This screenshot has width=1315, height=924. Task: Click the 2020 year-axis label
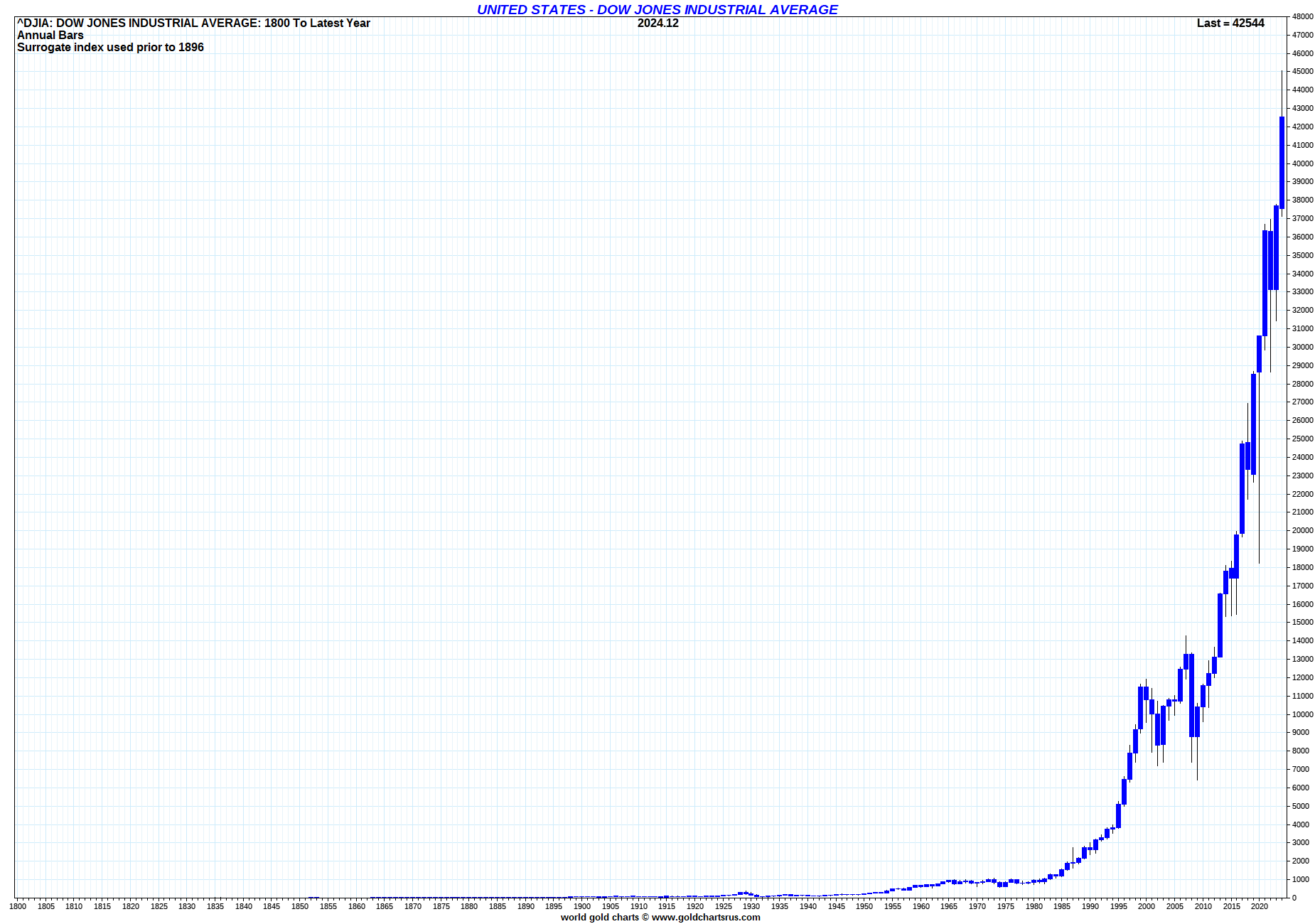pyautogui.click(x=1260, y=906)
